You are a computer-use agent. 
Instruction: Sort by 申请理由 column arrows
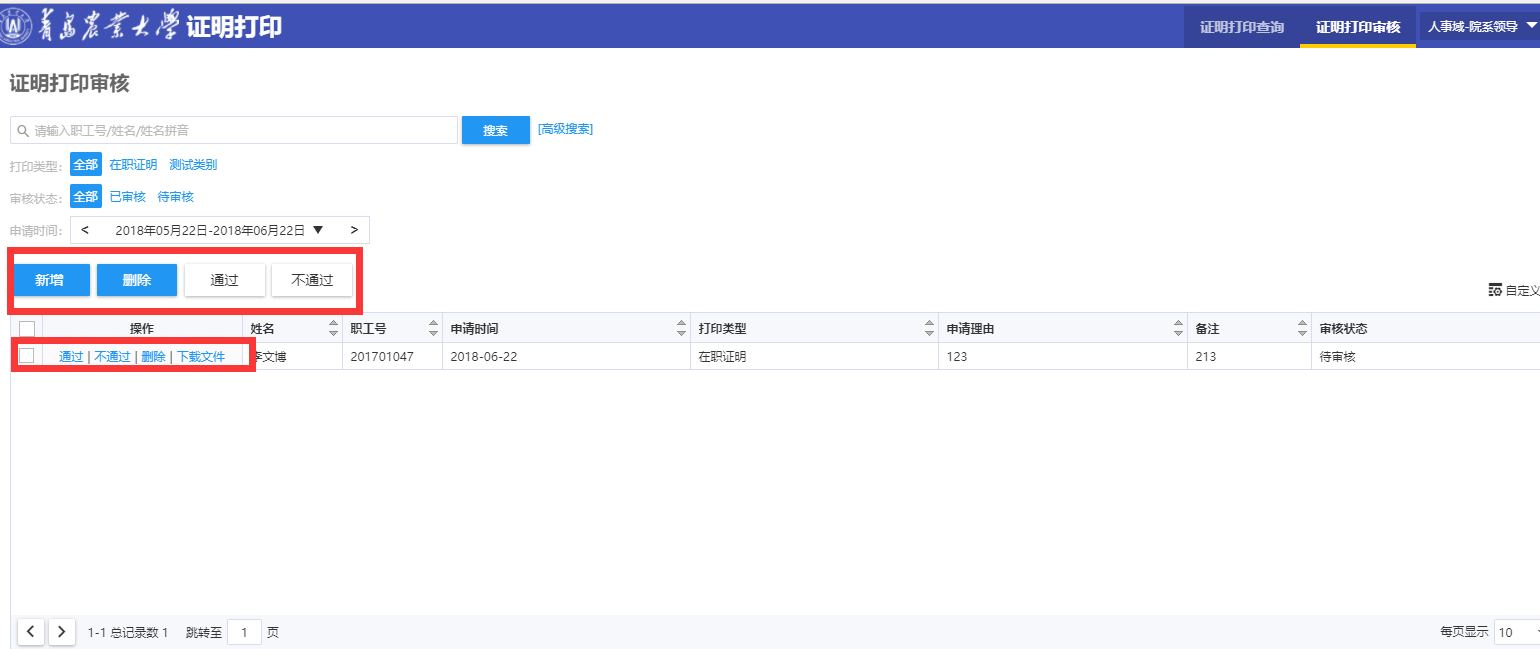pos(1178,328)
